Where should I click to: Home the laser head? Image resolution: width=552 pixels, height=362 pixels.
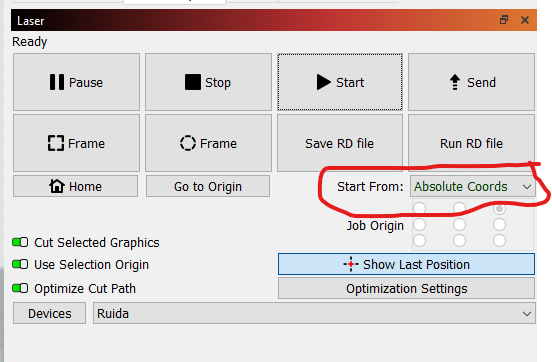[x=75, y=186]
